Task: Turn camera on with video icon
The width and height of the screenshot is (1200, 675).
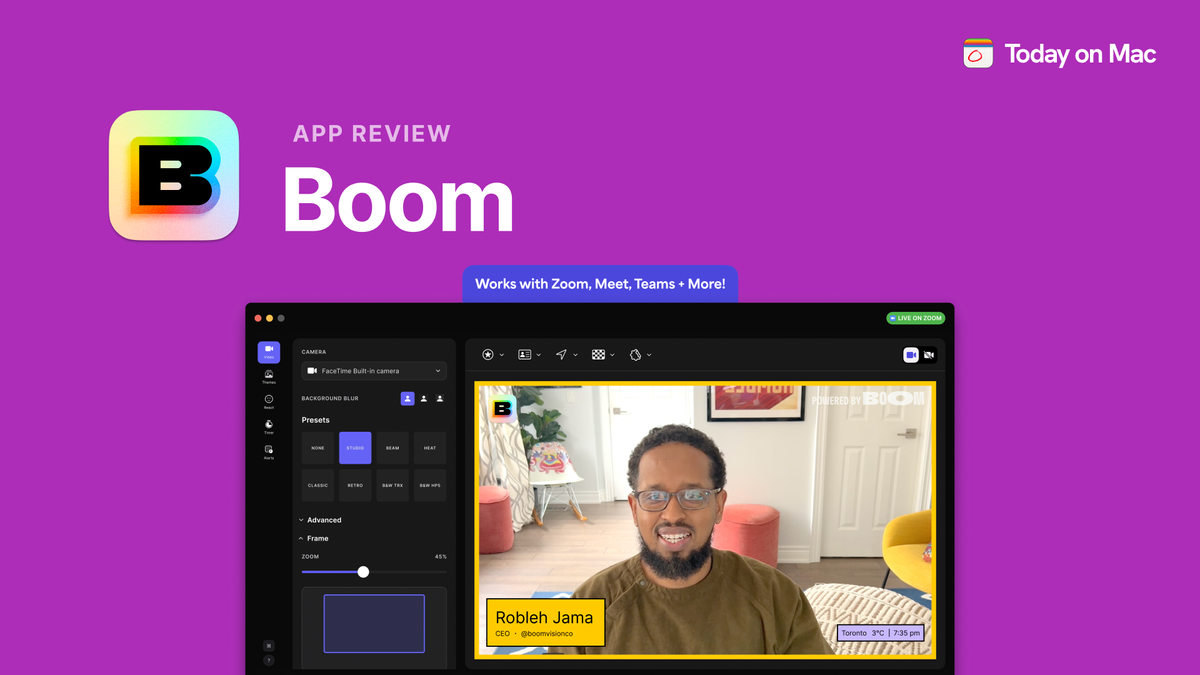Action: click(911, 355)
